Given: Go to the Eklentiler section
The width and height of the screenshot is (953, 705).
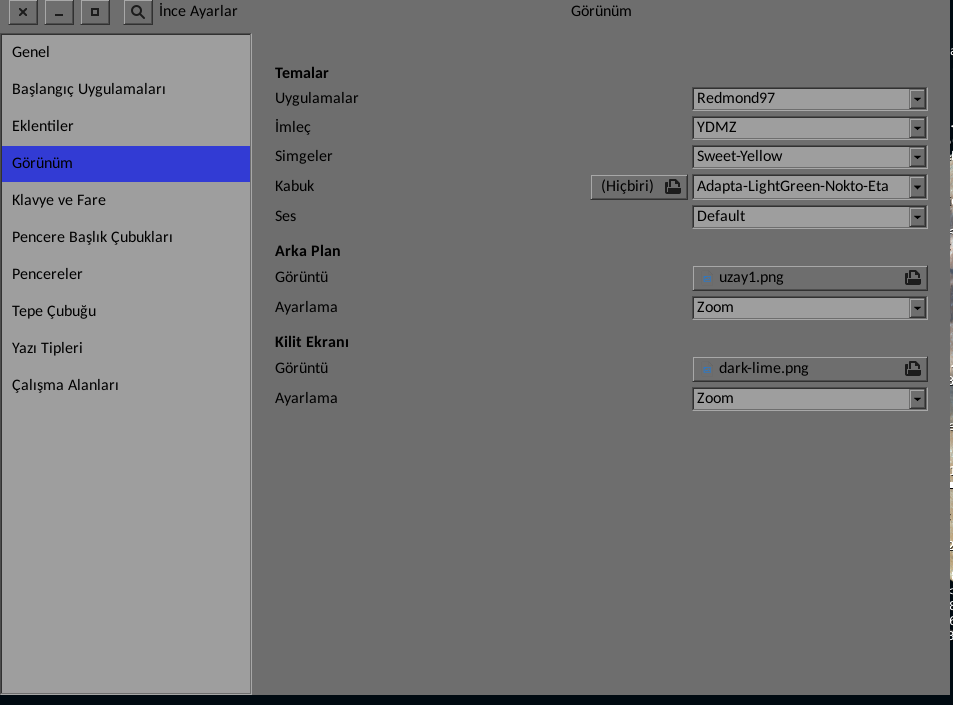Looking at the screenshot, I should (x=126, y=126).
